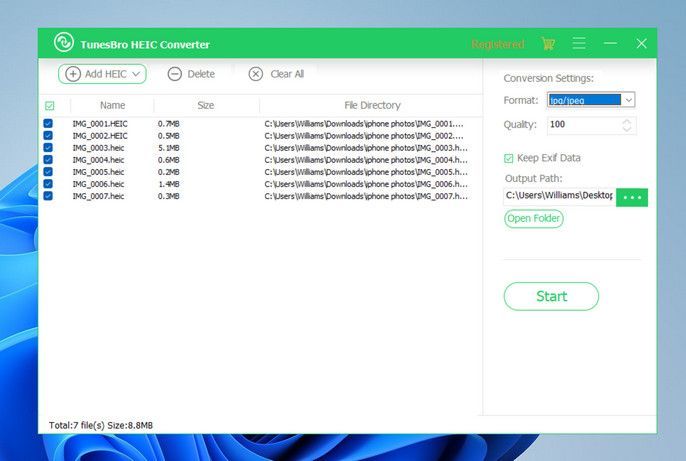Uncheck the IMG_0005.heic checkbox
686x461 pixels.
pos(48,172)
